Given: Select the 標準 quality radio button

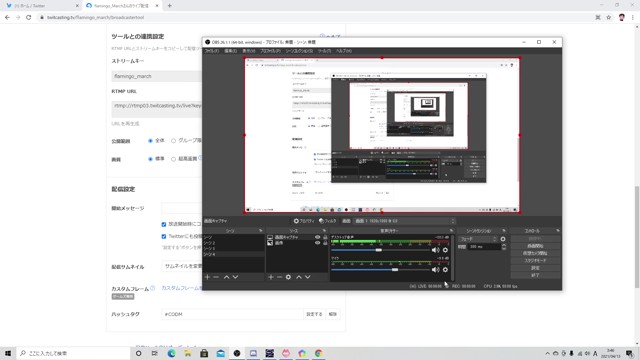Looking at the screenshot, I should (x=150, y=159).
